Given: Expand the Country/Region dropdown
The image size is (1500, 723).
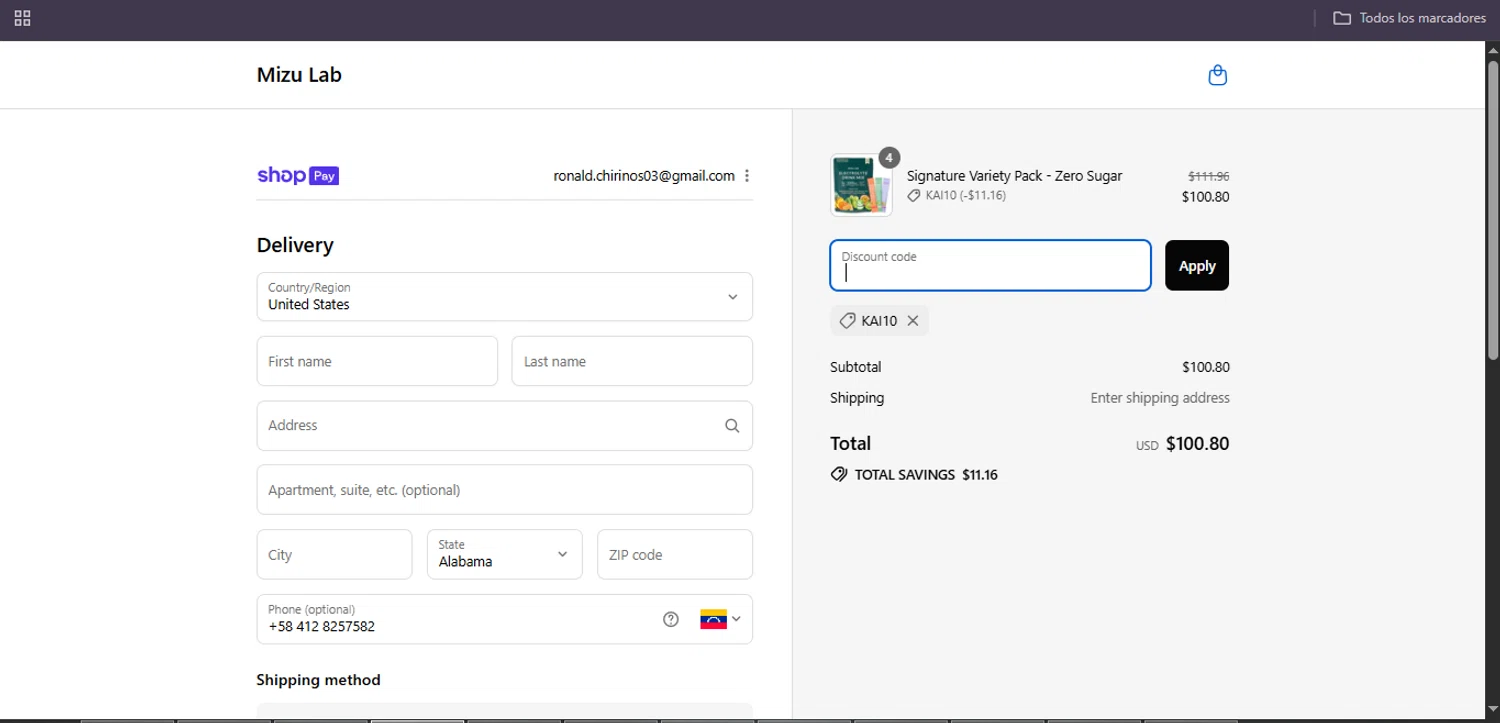Looking at the screenshot, I should (505, 297).
